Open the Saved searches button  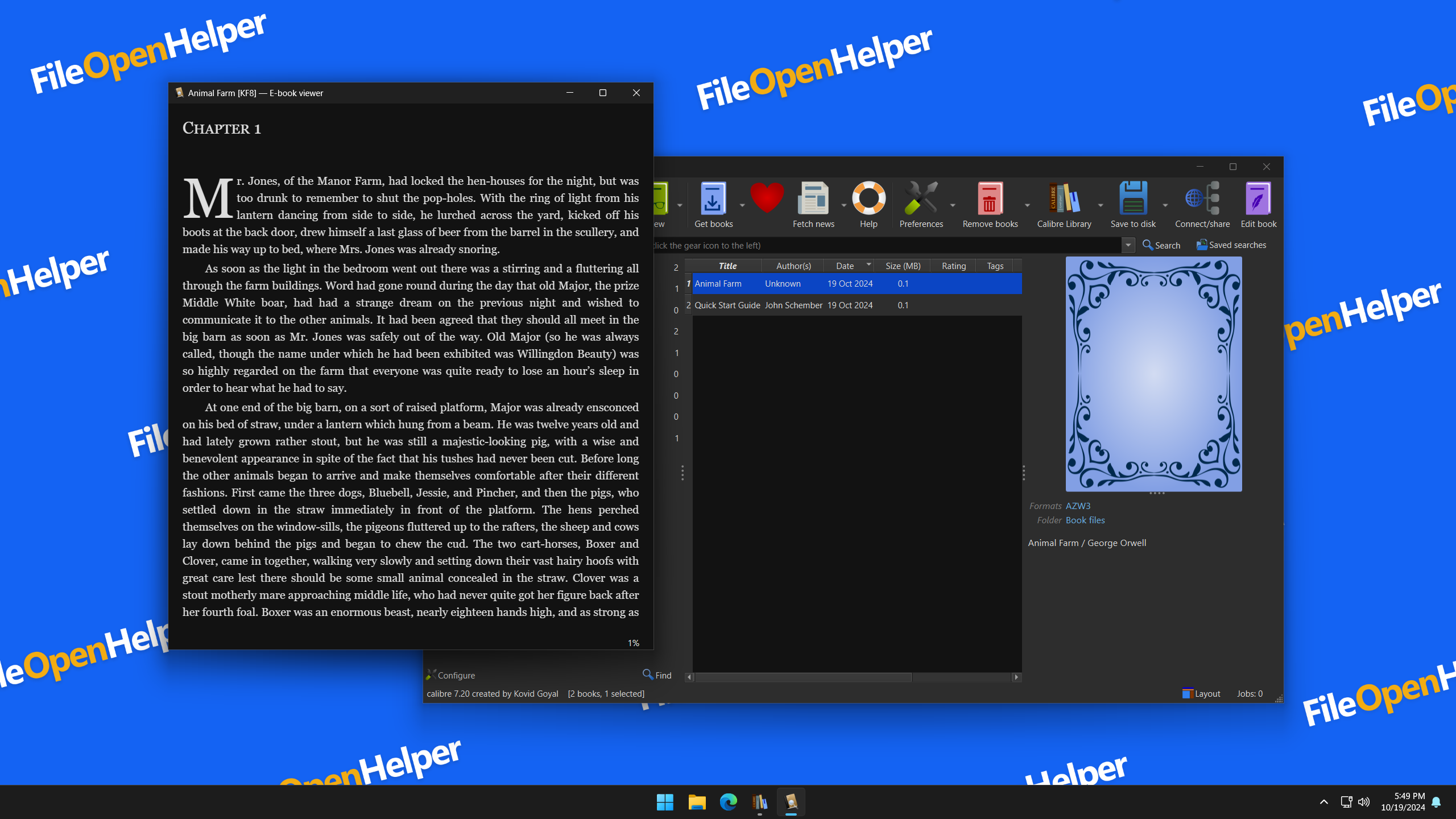click(1231, 245)
